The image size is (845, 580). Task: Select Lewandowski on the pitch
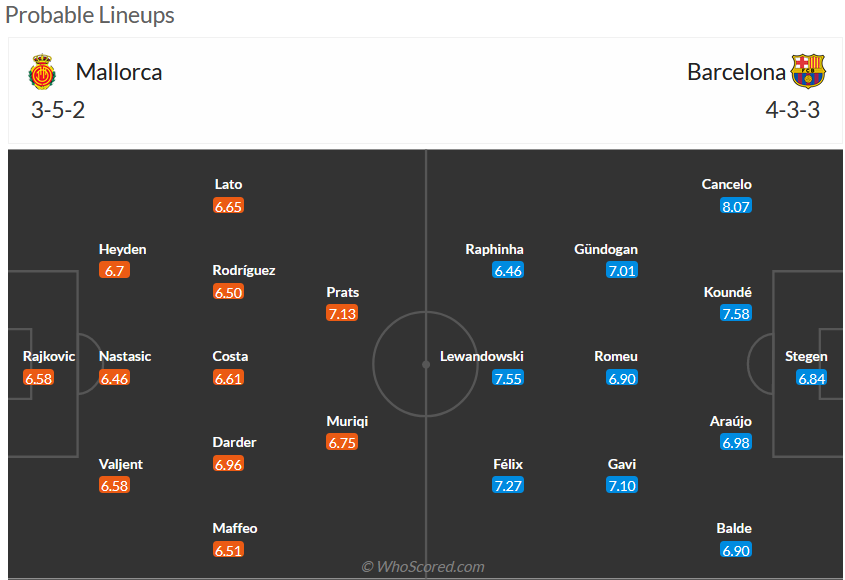click(x=482, y=357)
